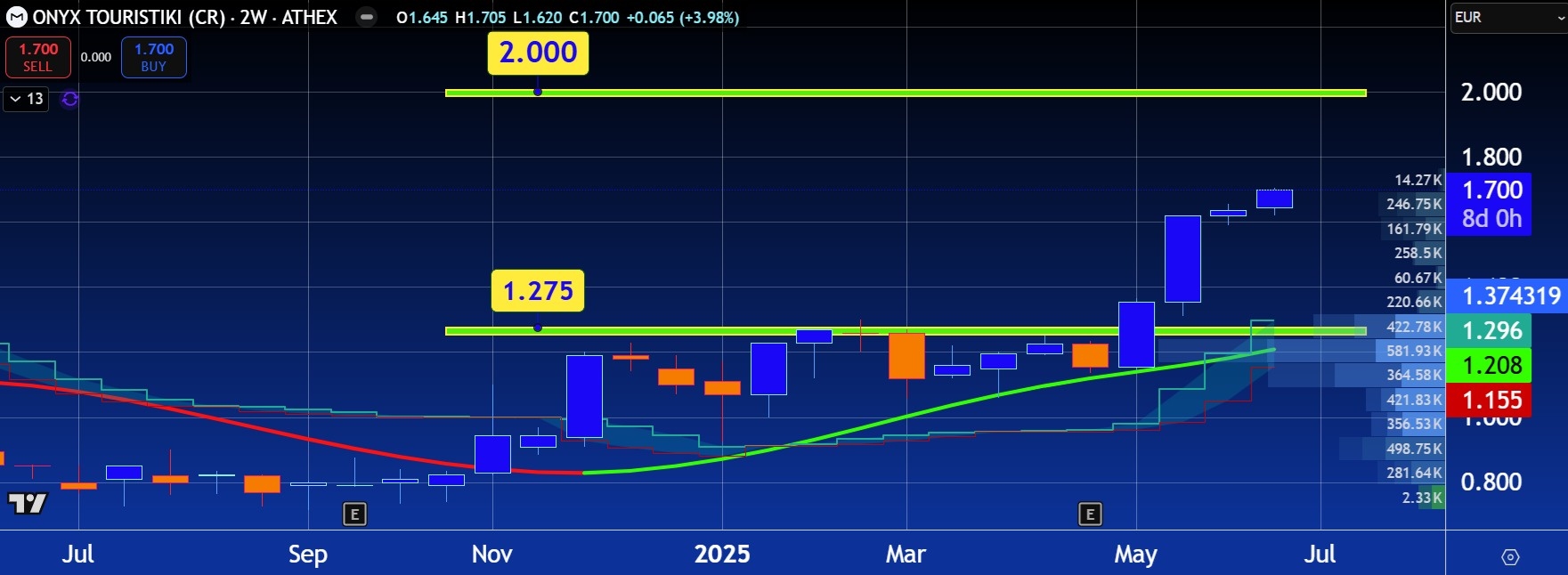Click the 14.27K volume profile value

coord(1418,180)
